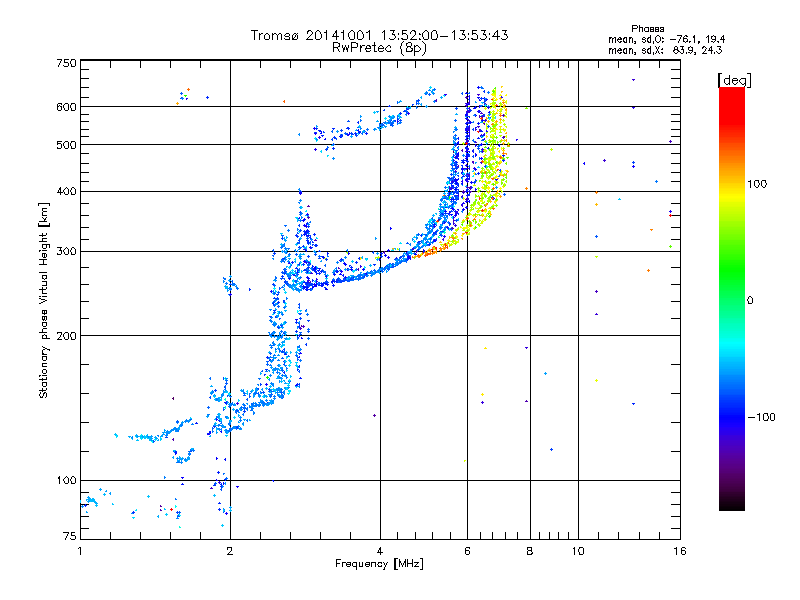Click the 'RwPretec (8p)' subtitle
The image size is (800, 600).
click(x=379, y=48)
